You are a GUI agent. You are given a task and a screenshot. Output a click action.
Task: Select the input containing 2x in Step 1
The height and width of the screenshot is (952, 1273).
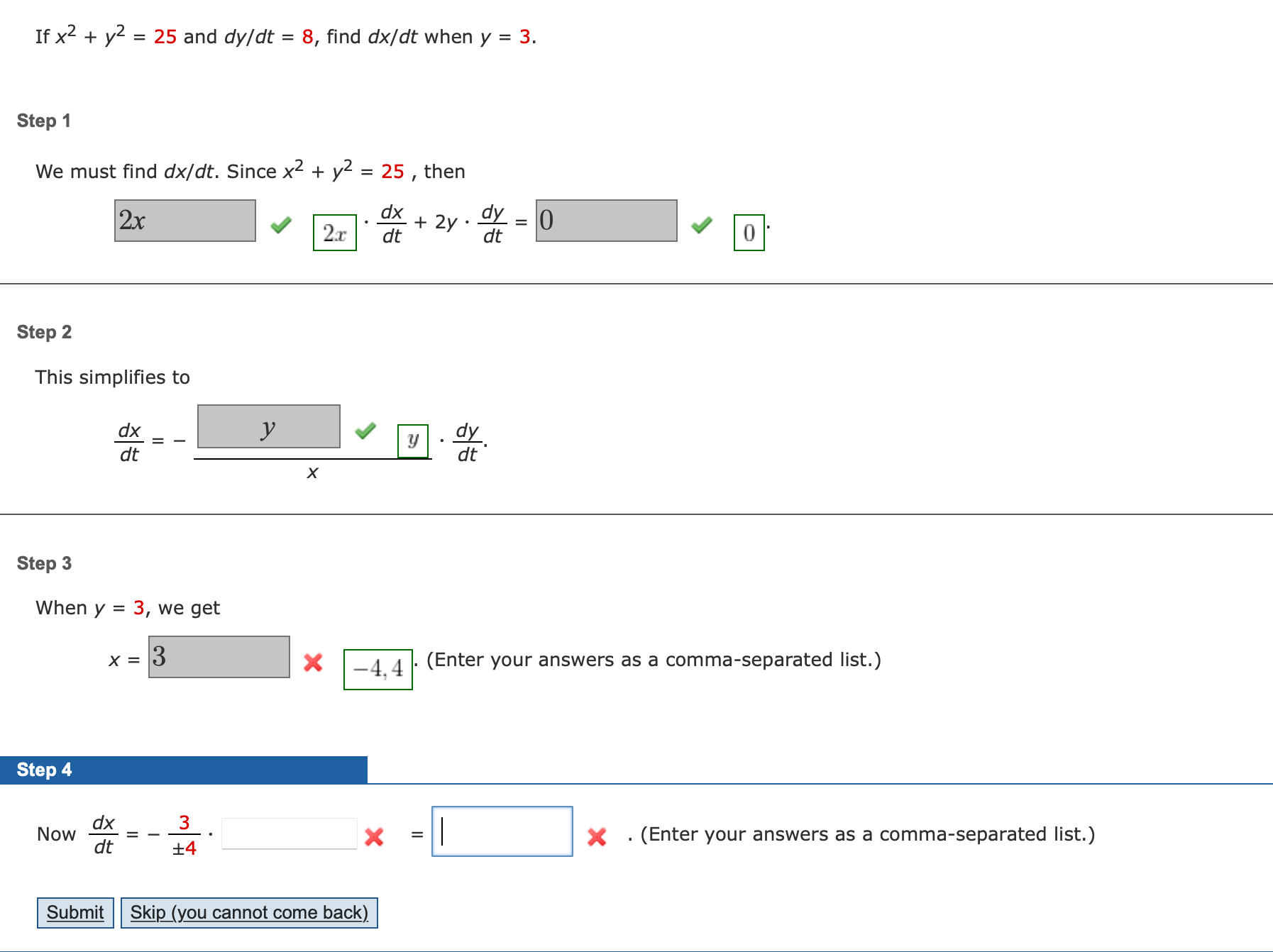(x=185, y=222)
